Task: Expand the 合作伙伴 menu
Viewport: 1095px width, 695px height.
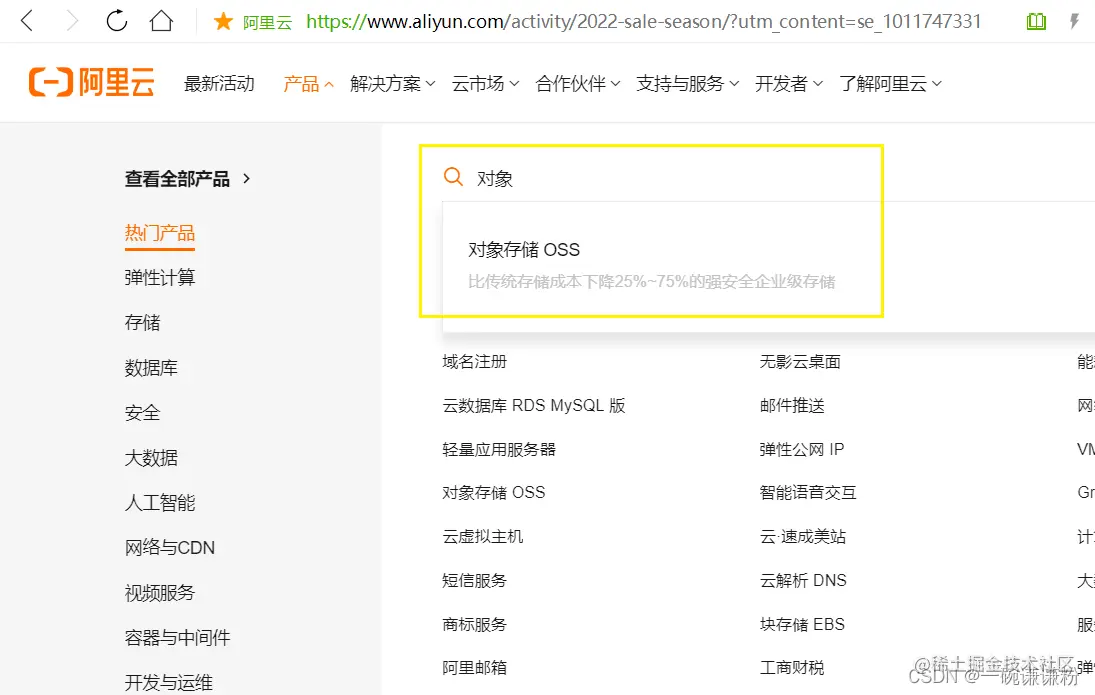Action: 578,84
